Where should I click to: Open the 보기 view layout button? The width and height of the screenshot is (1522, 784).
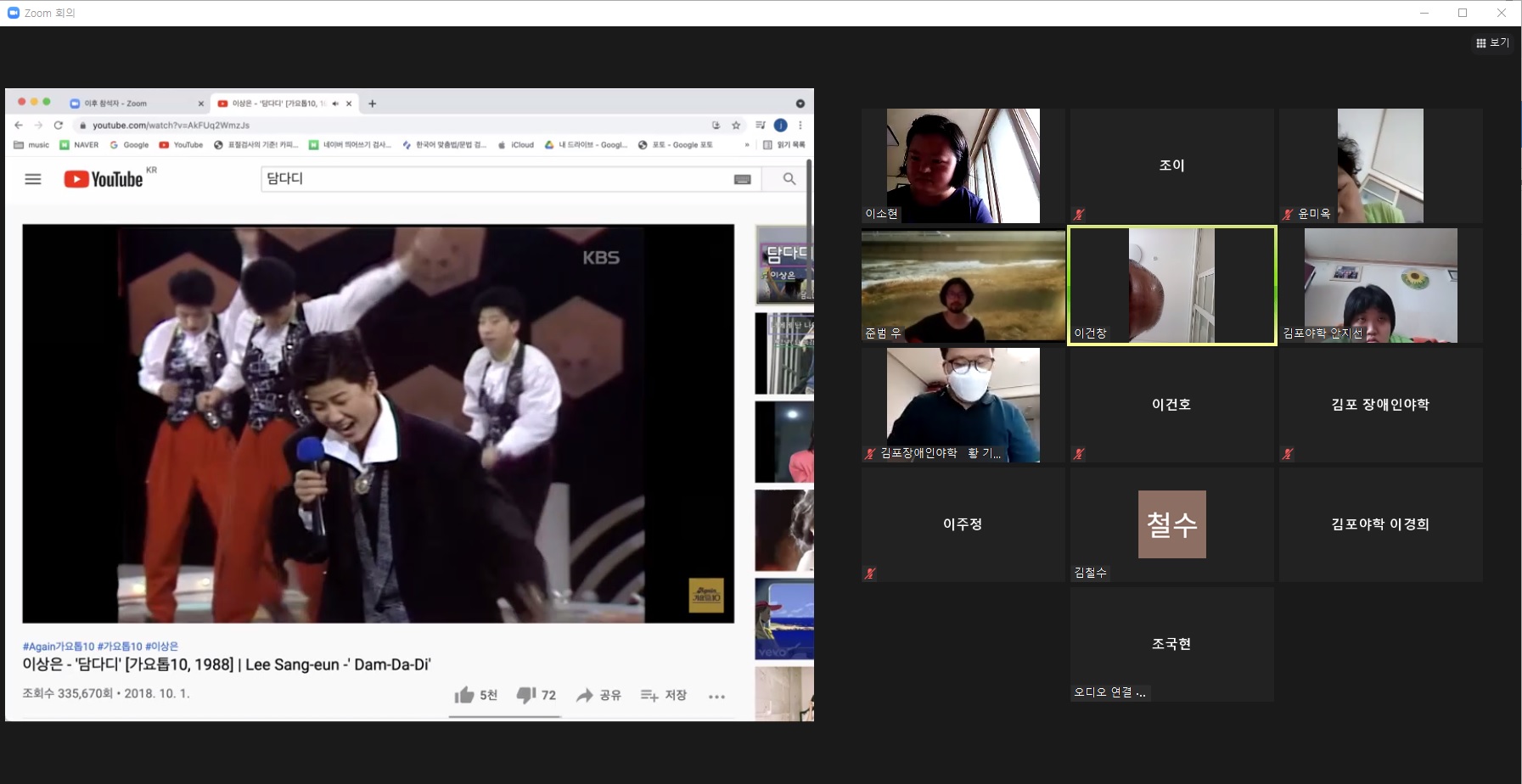point(1492,42)
